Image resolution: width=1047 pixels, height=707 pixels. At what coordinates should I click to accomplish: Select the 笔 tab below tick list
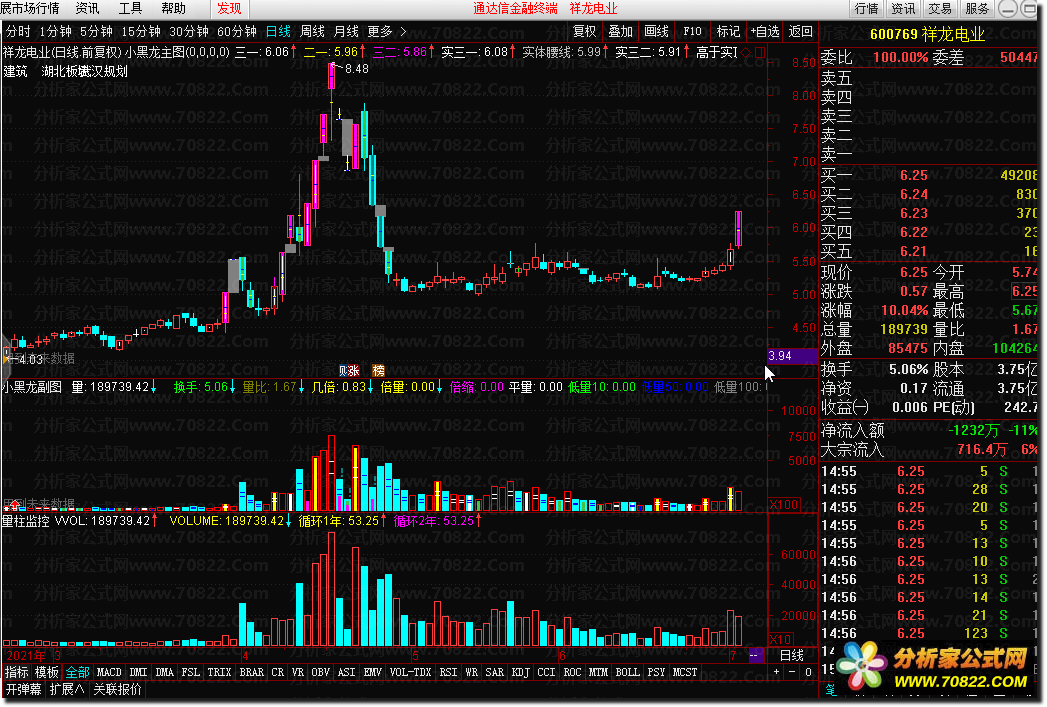(831, 690)
